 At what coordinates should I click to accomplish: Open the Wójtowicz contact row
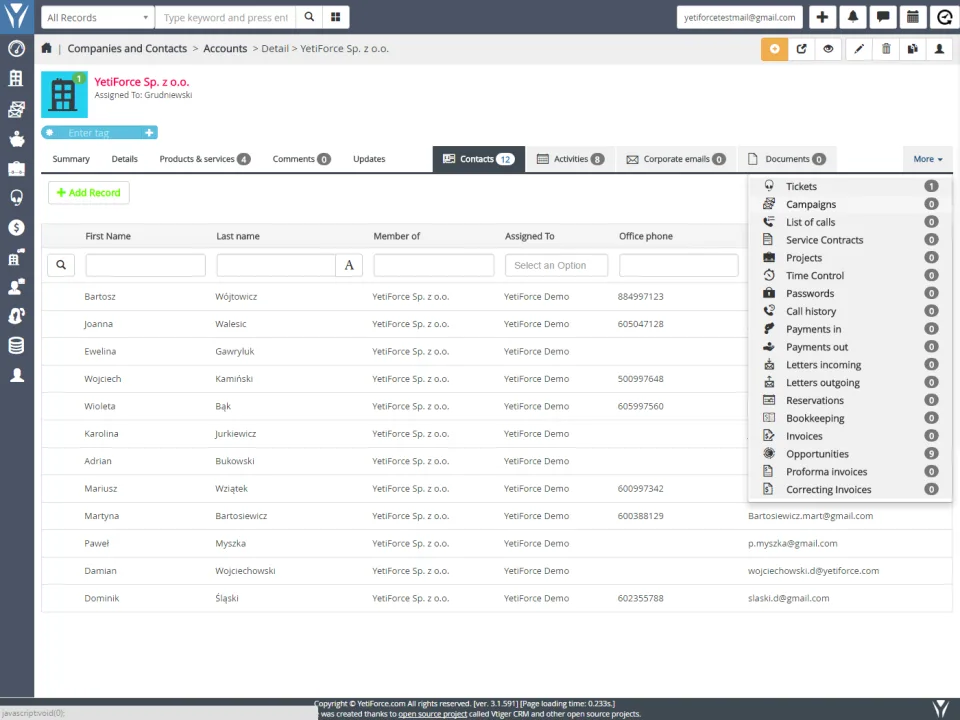497,296
